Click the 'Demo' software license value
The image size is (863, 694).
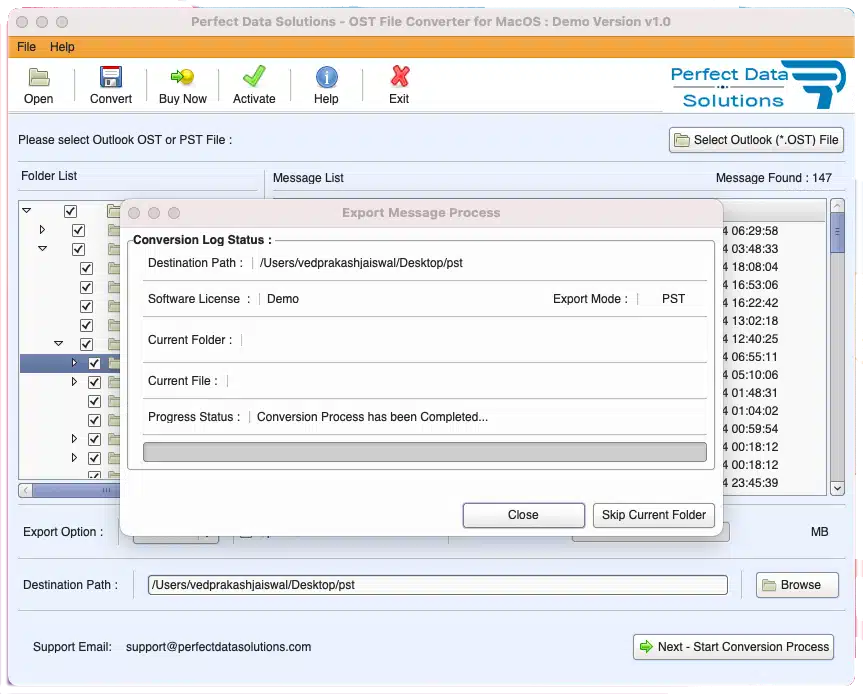(x=283, y=299)
